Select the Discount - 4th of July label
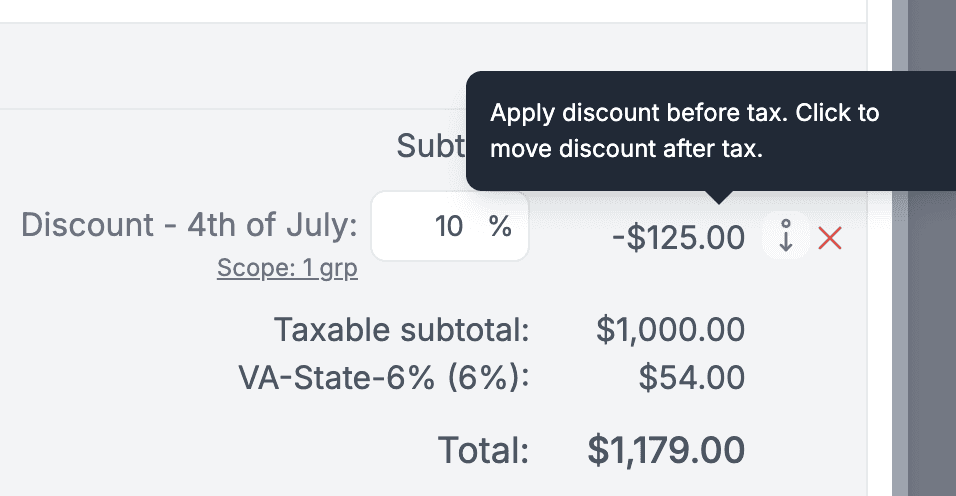This screenshot has height=496, width=956. point(189,226)
